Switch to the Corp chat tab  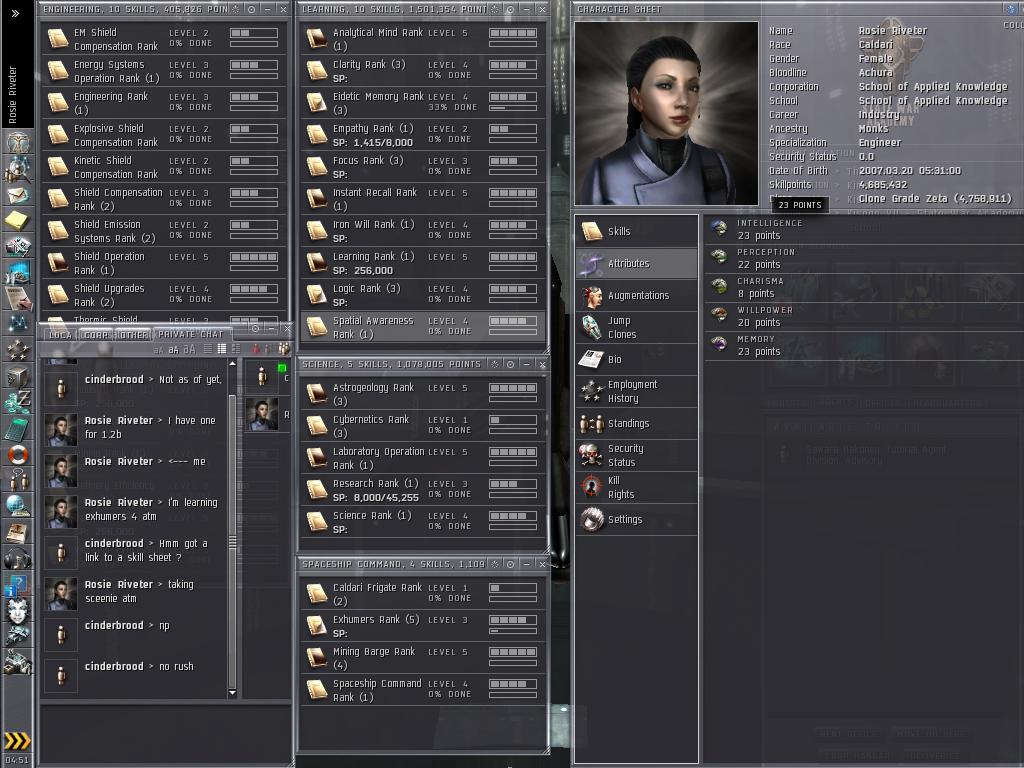[96, 334]
